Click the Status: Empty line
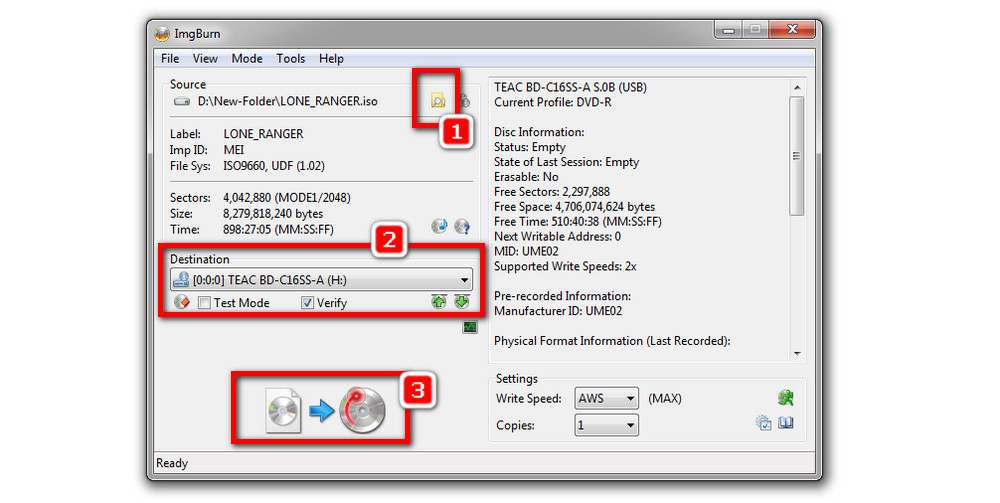The height and width of the screenshot is (503, 1000). pos(529,147)
